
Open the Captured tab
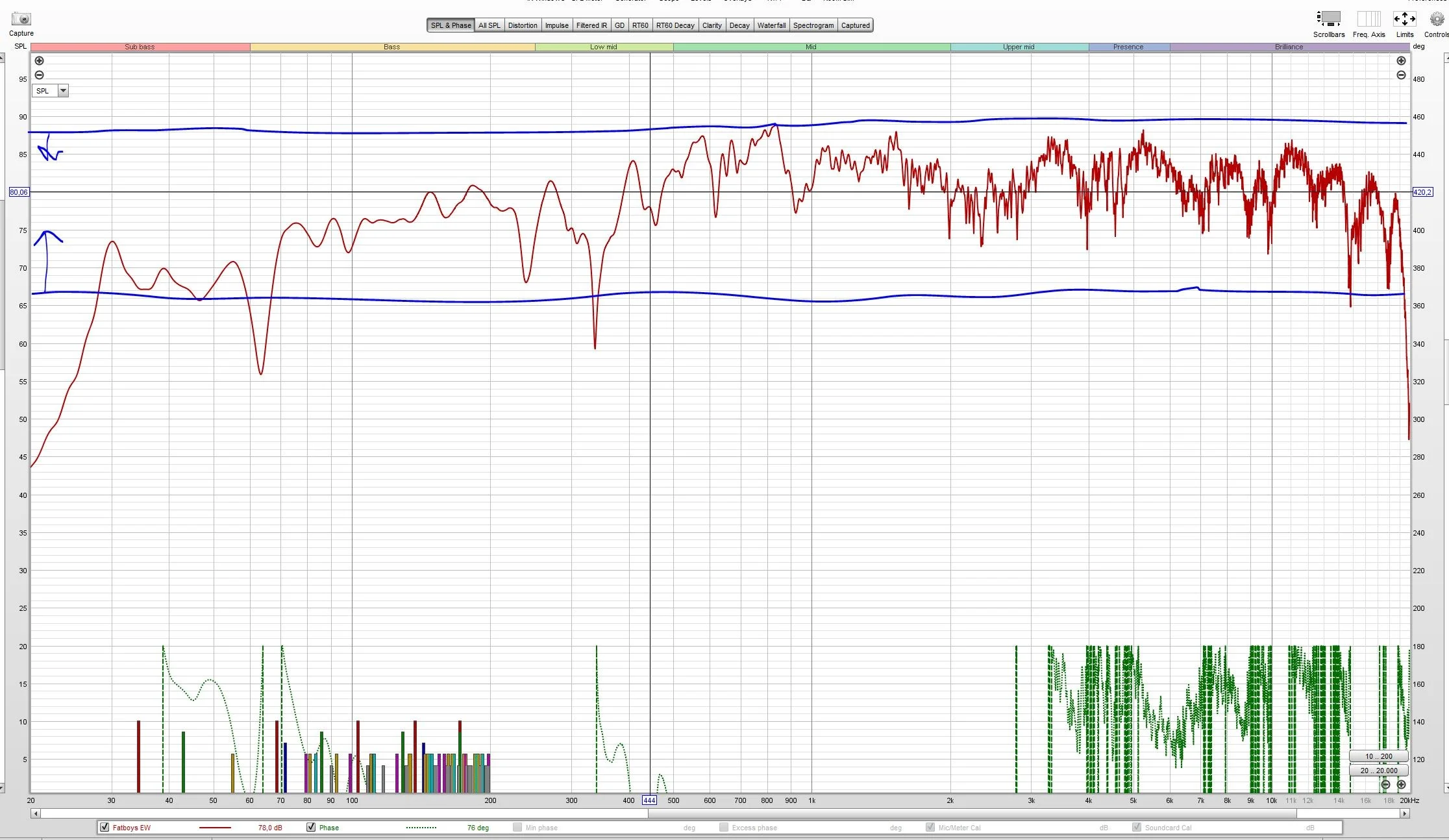(x=856, y=25)
